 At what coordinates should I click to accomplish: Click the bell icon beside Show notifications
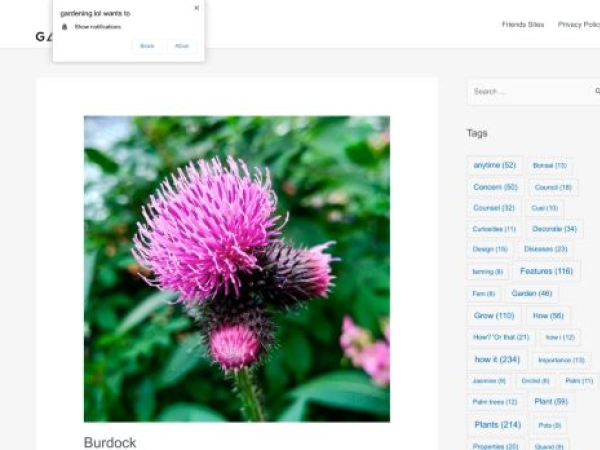(x=64, y=27)
